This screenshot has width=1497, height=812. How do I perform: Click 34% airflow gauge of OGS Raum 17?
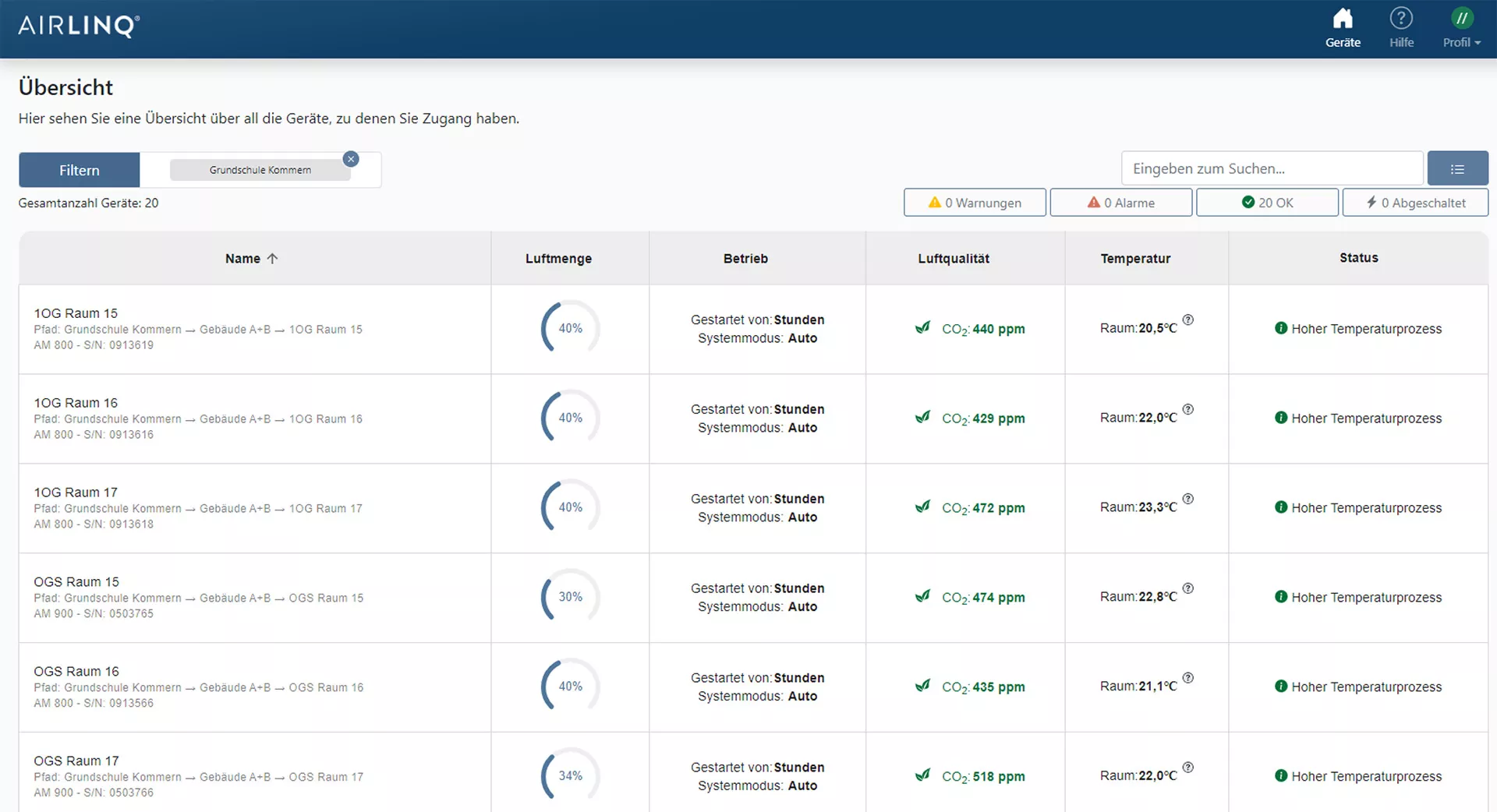[x=570, y=776]
